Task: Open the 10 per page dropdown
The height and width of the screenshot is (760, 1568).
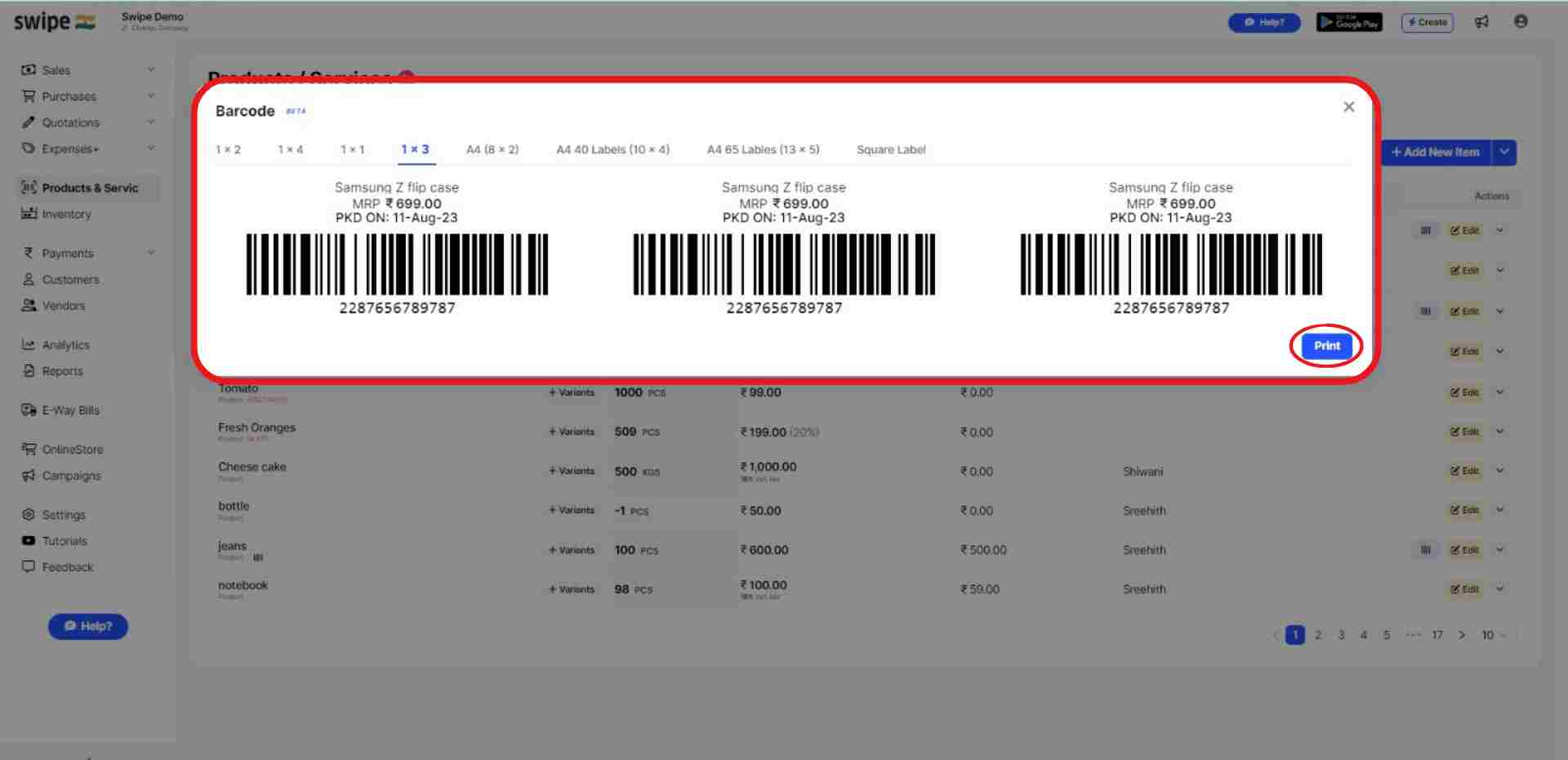Action: [1494, 635]
